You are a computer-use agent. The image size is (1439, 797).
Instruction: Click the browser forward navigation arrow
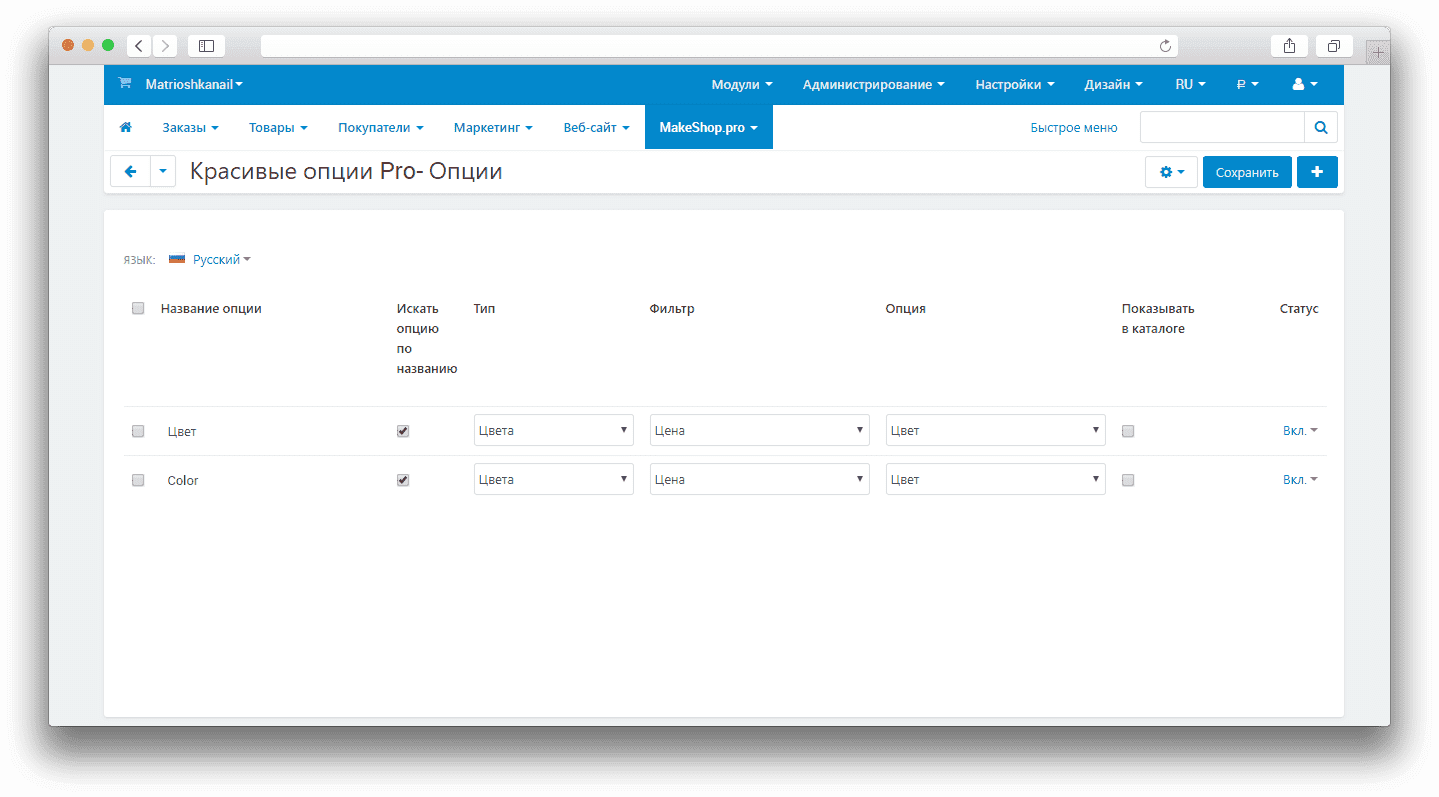pos(165,45)
